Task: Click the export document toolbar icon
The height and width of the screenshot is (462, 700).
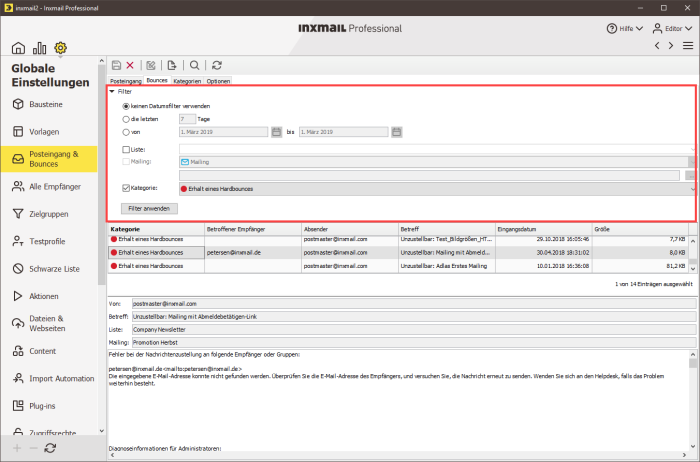Action: (172, 65)
